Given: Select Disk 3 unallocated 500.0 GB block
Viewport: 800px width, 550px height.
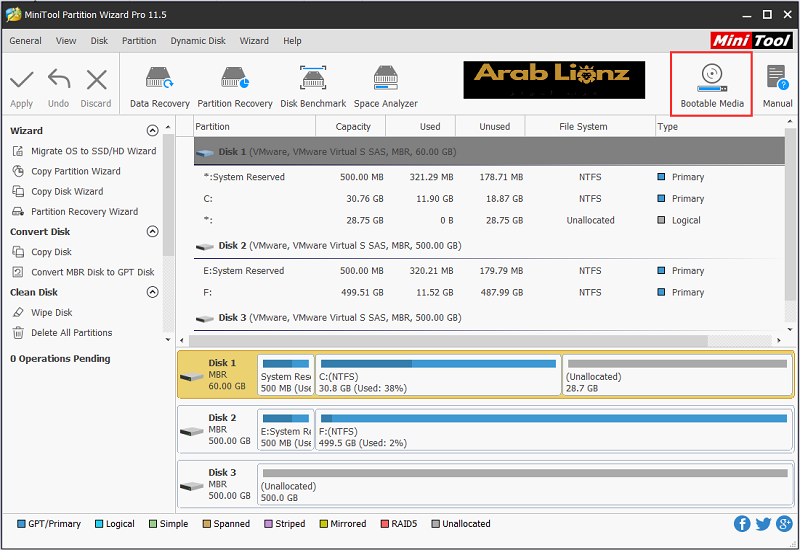Looking at the screenshot, I should [525, 485].
